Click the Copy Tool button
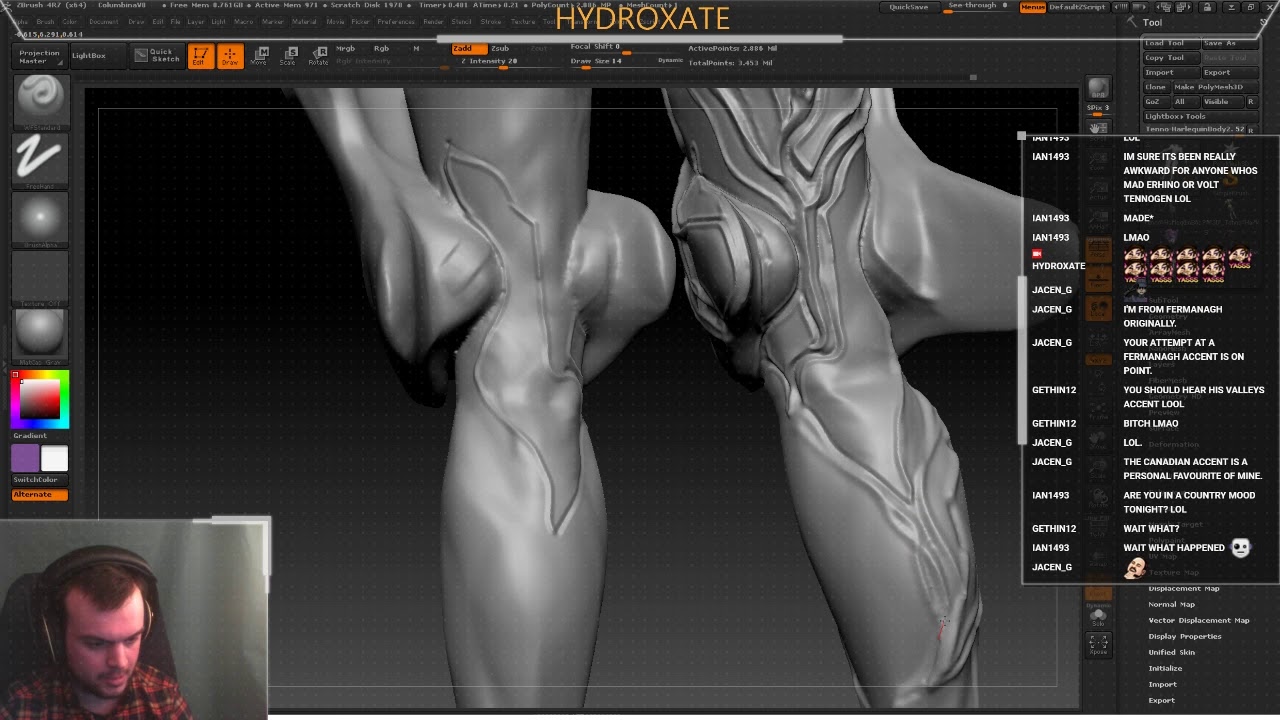 coord(1170,57)
